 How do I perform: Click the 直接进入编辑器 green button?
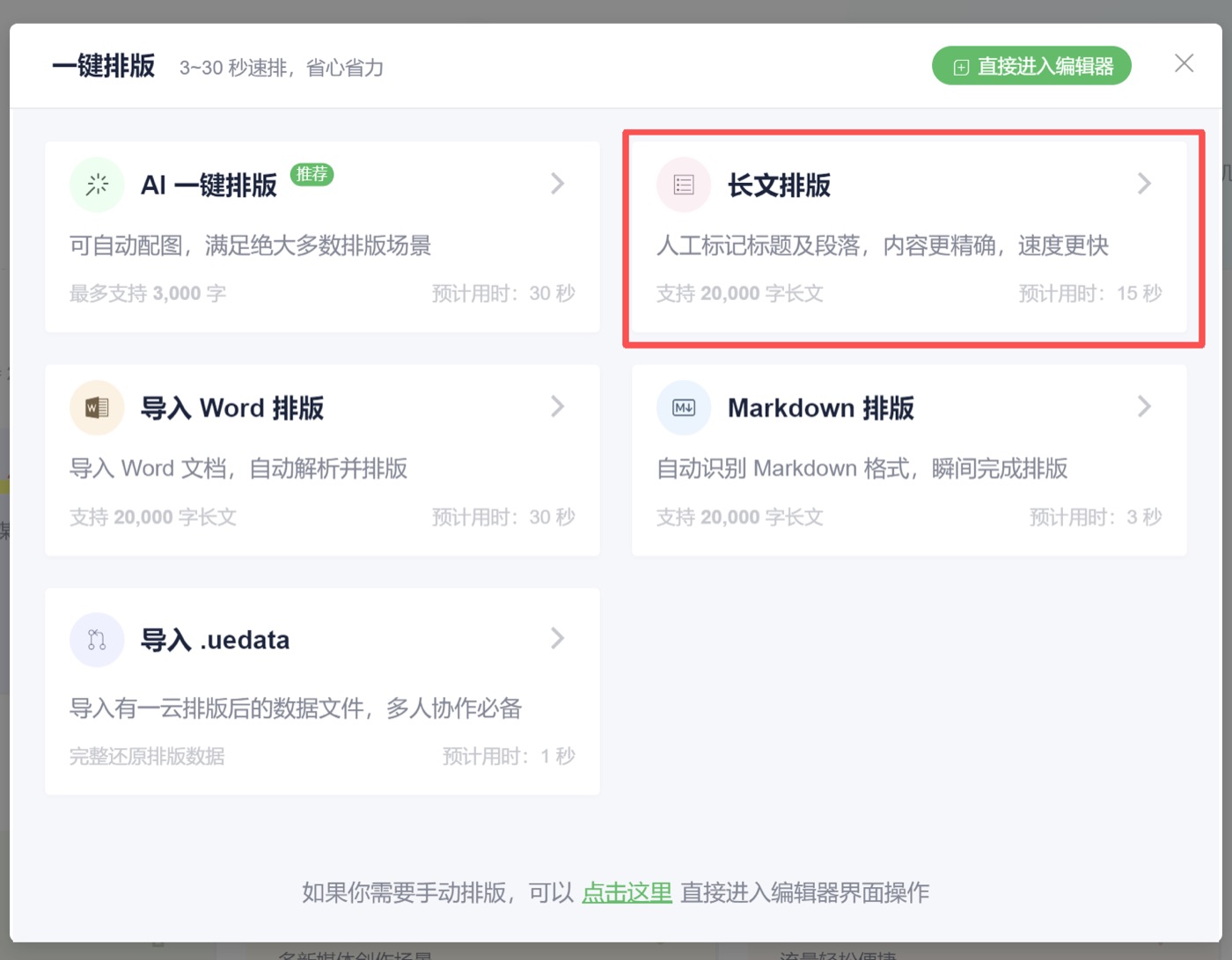coord(1031,66)
